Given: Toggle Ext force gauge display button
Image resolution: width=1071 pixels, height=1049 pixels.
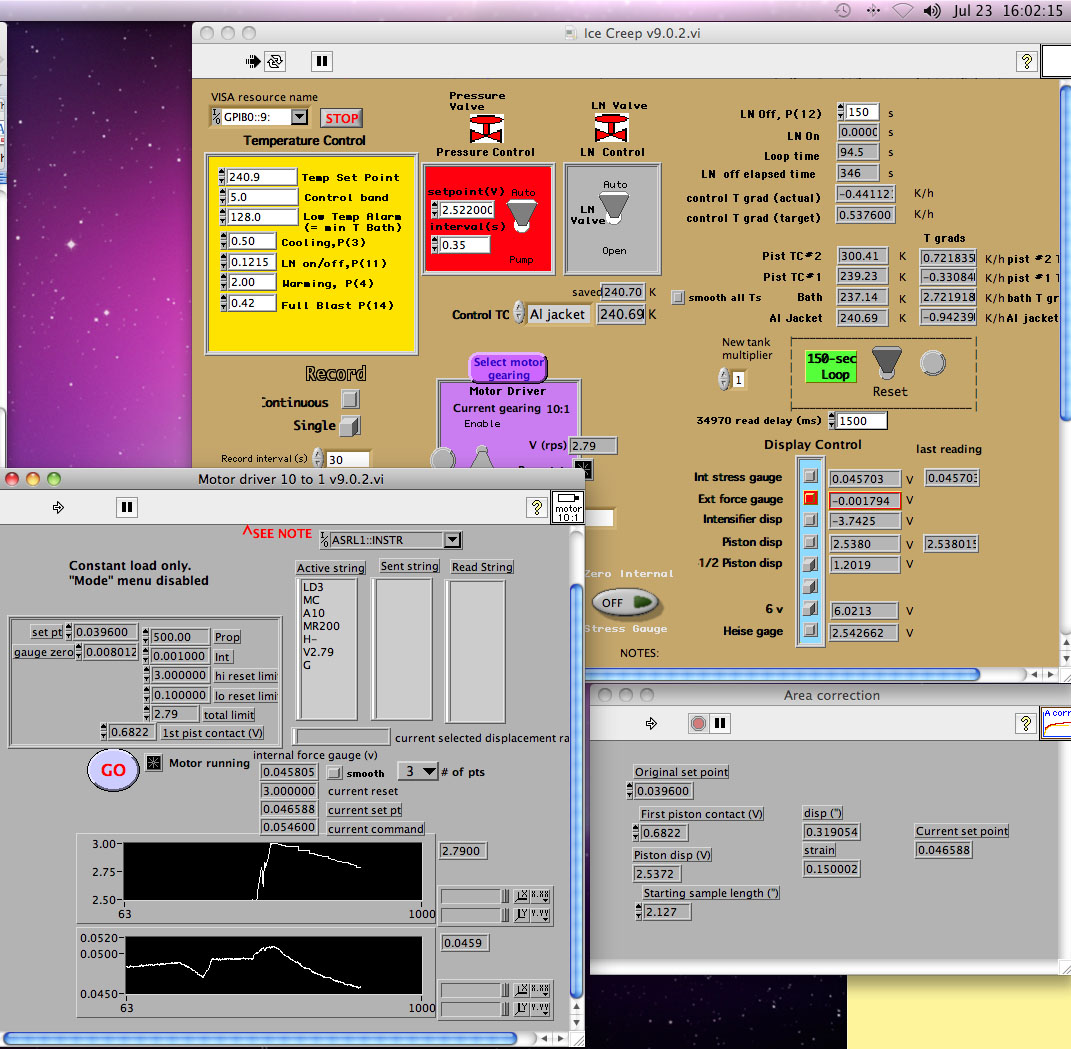Looking at the screenshot, I should click(810, 498).
